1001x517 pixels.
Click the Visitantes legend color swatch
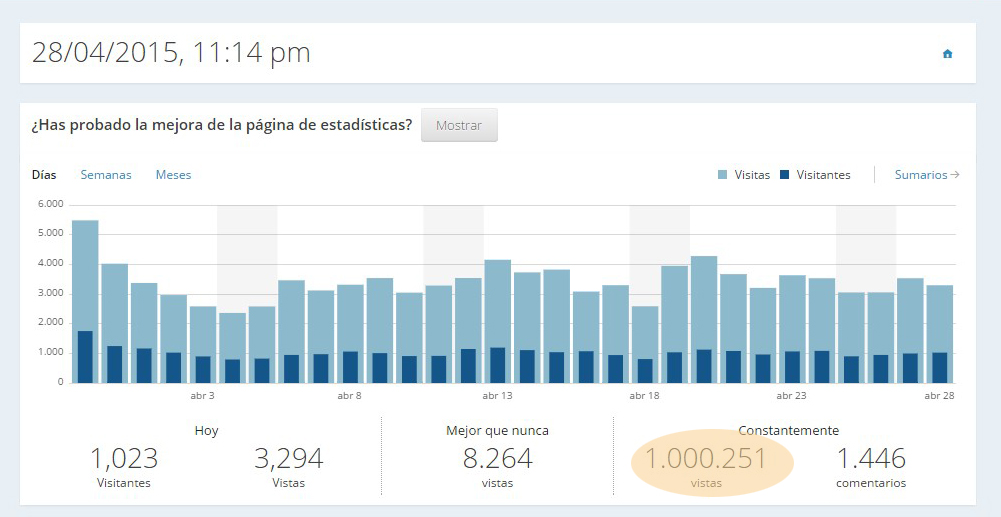click(x=785, y=175)
